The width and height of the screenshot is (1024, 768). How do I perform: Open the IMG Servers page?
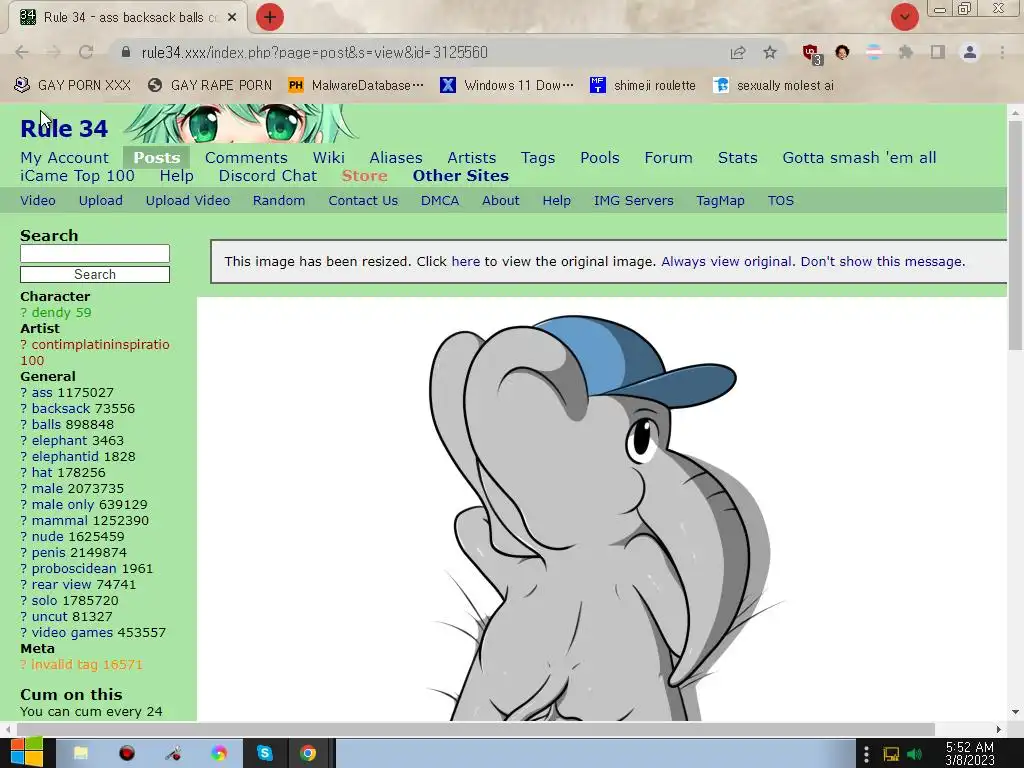coord(633,200)
